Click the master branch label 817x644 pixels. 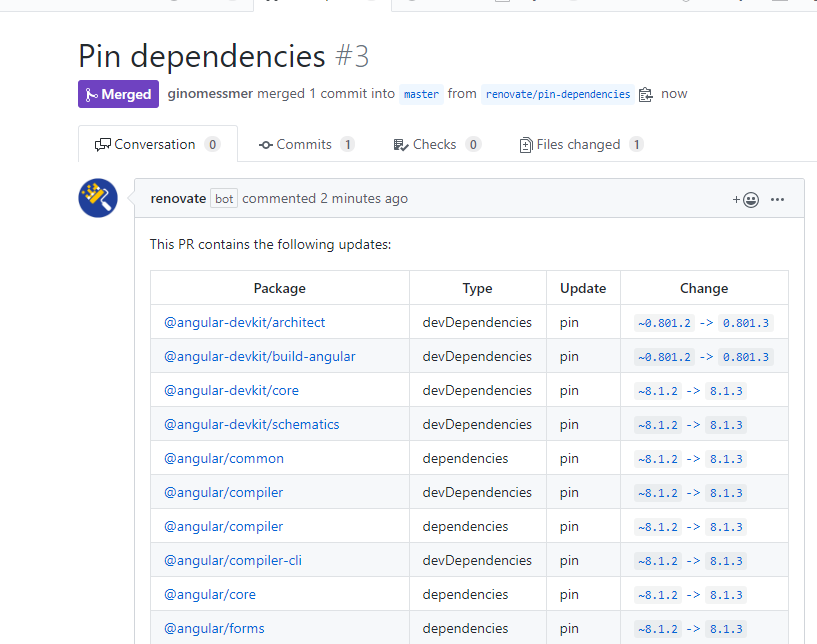tap(420, 94)
